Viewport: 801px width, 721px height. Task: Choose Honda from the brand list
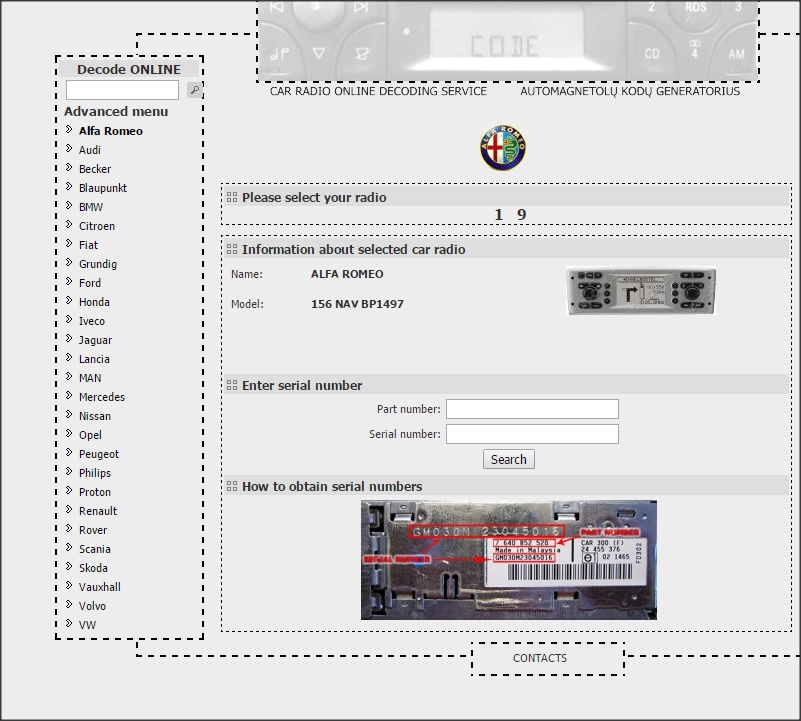pyautogui.click(x=95, y=302)
